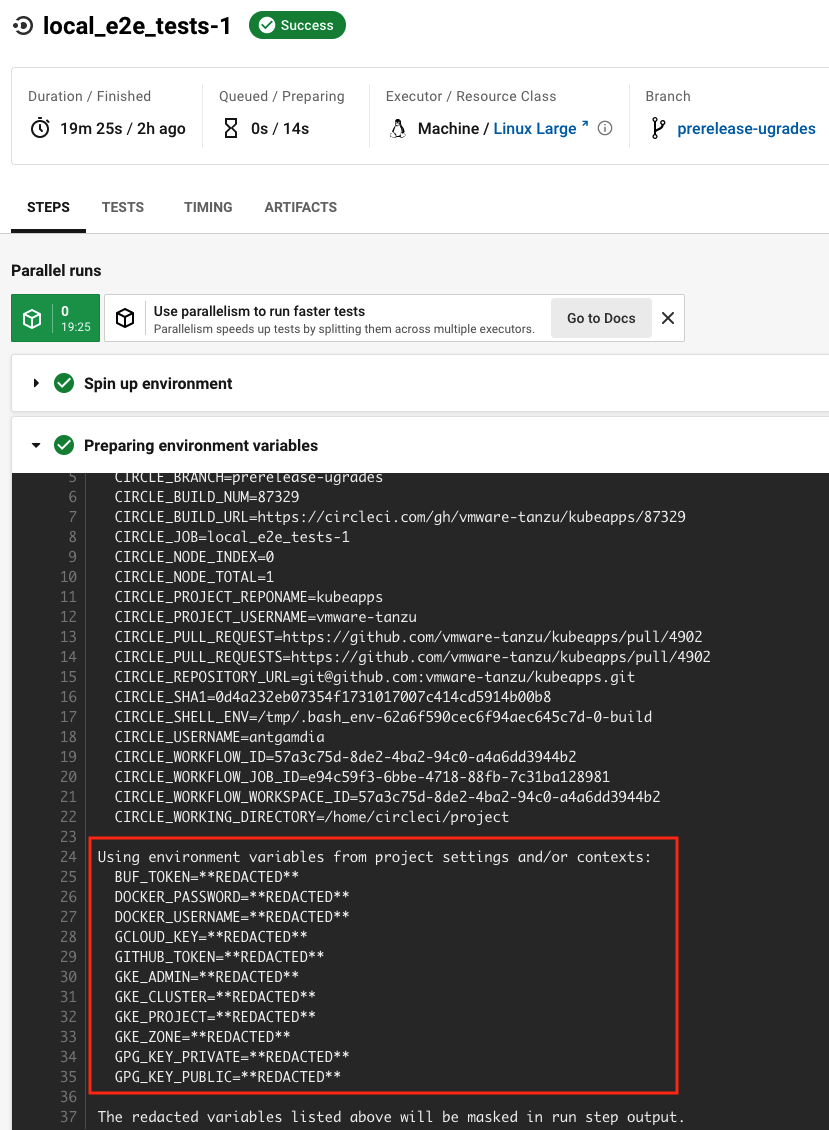Switch to the TESTS tab
This screenshot has height=1130, width=829.
[123, 208]
